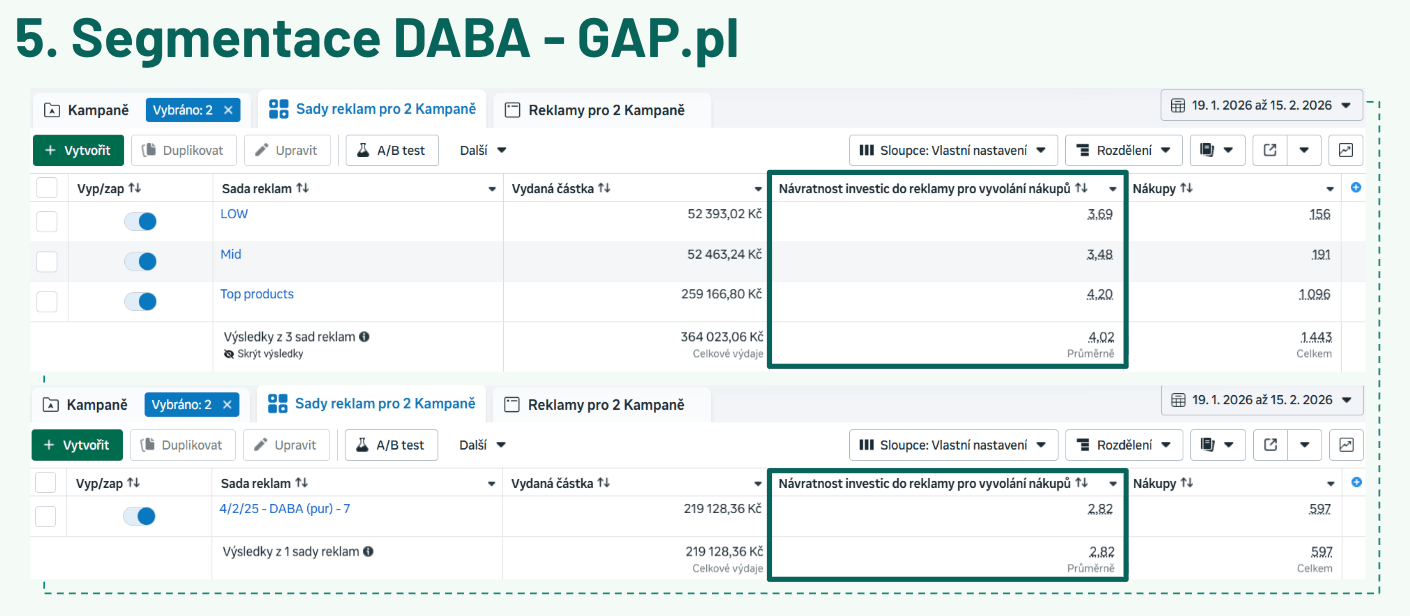The height and width of the screenshot is (616, 1410).
Task: Click info icon beside Výsledky z 1 sady reklam
Action: click(369, 551)
